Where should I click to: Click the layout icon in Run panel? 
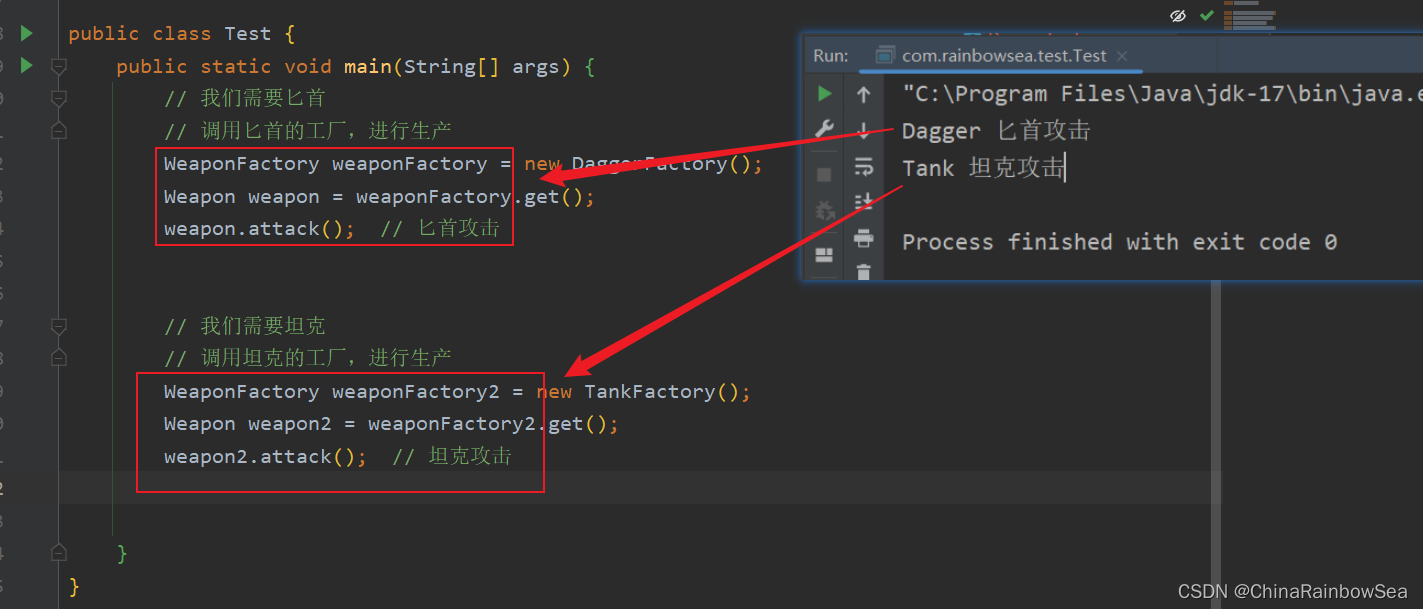(x=824, y=255)
